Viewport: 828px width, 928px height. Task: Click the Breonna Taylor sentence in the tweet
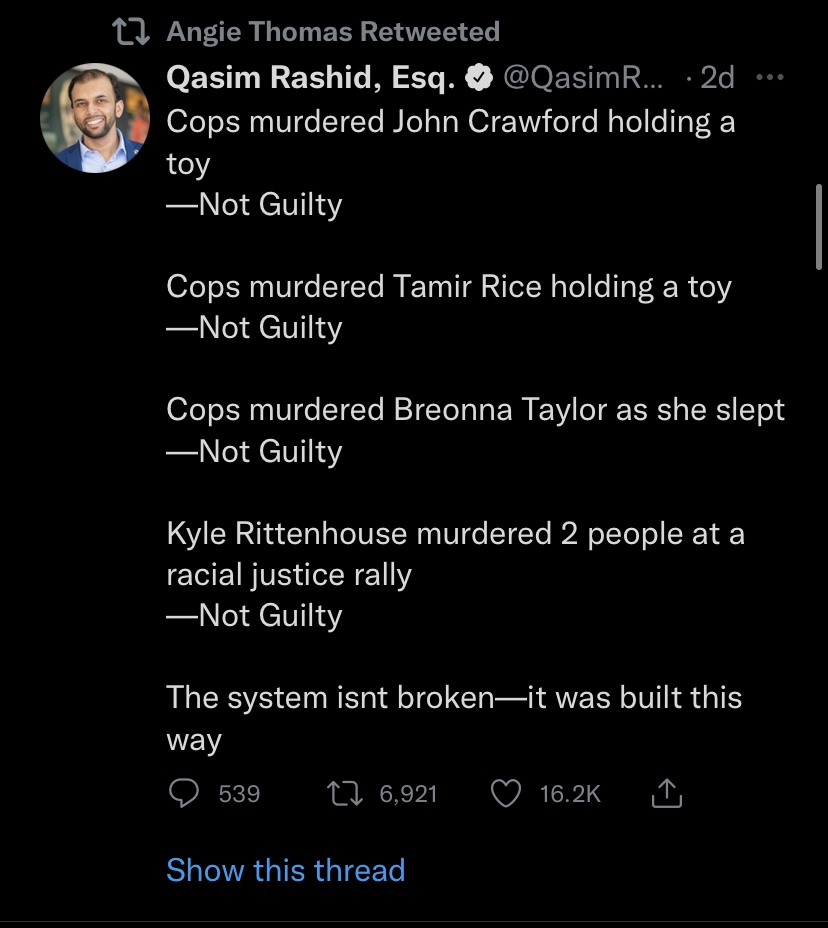pyautogui.click(x=475, y=410)
